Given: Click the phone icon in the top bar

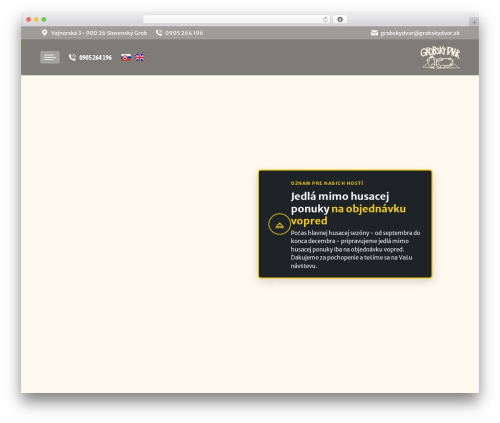Looking at the screenshot, I should [x=159, y=33].
